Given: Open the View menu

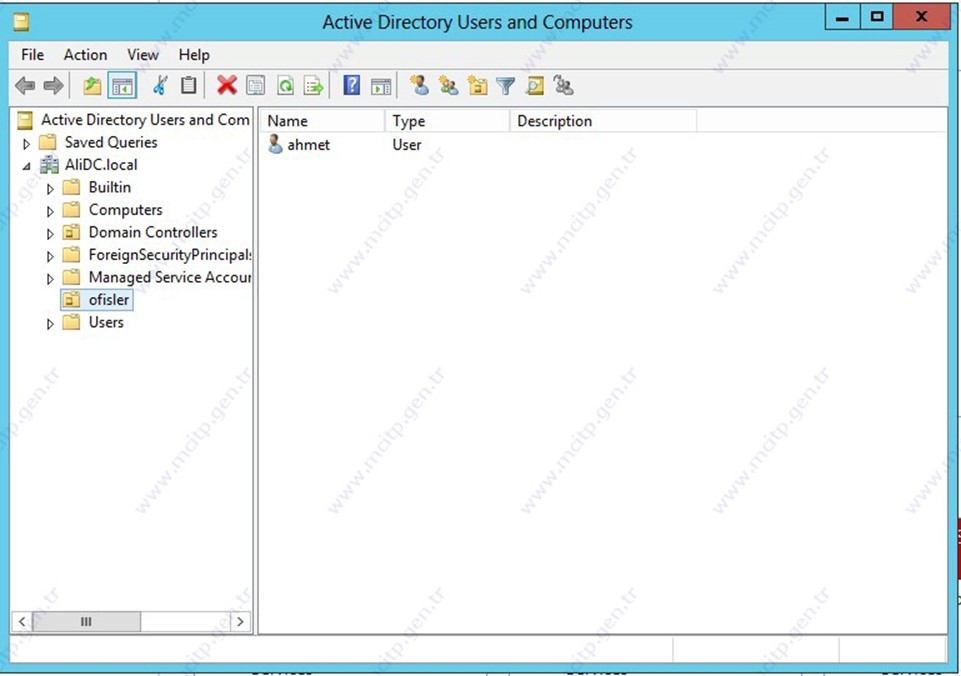Looking at the screenshot, I should [x=143, y=55].
